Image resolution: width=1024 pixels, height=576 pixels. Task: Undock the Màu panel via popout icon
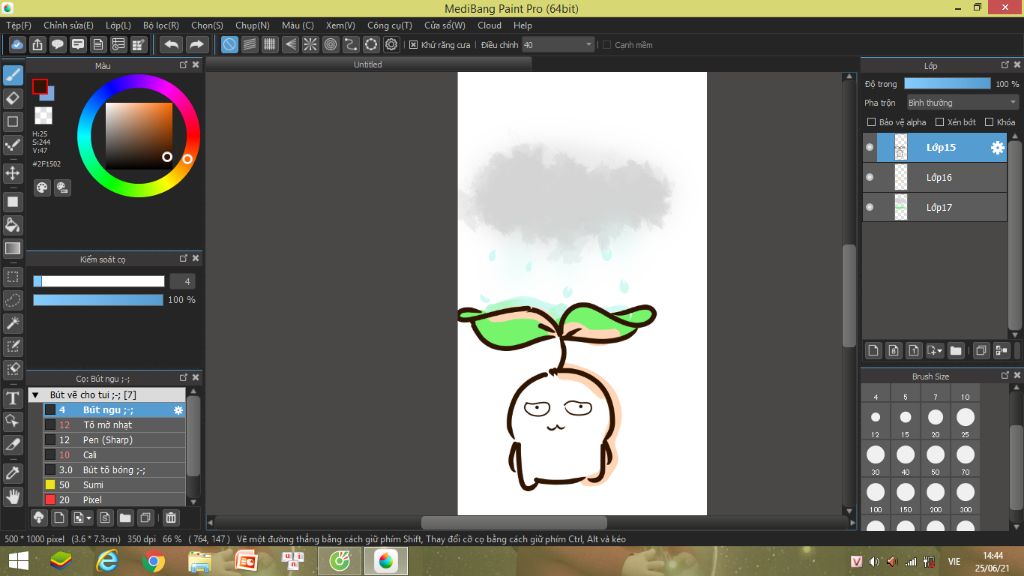184,65
